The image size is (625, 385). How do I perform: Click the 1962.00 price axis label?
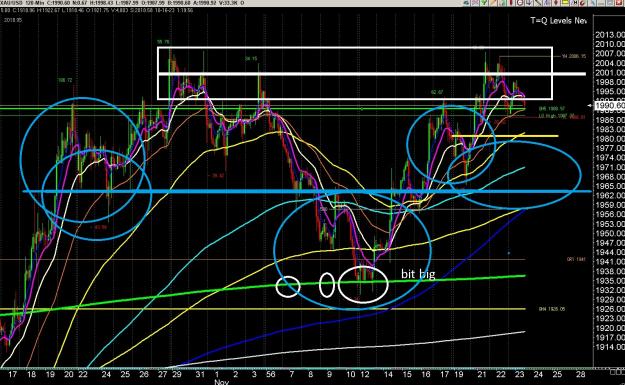(610, 195)
